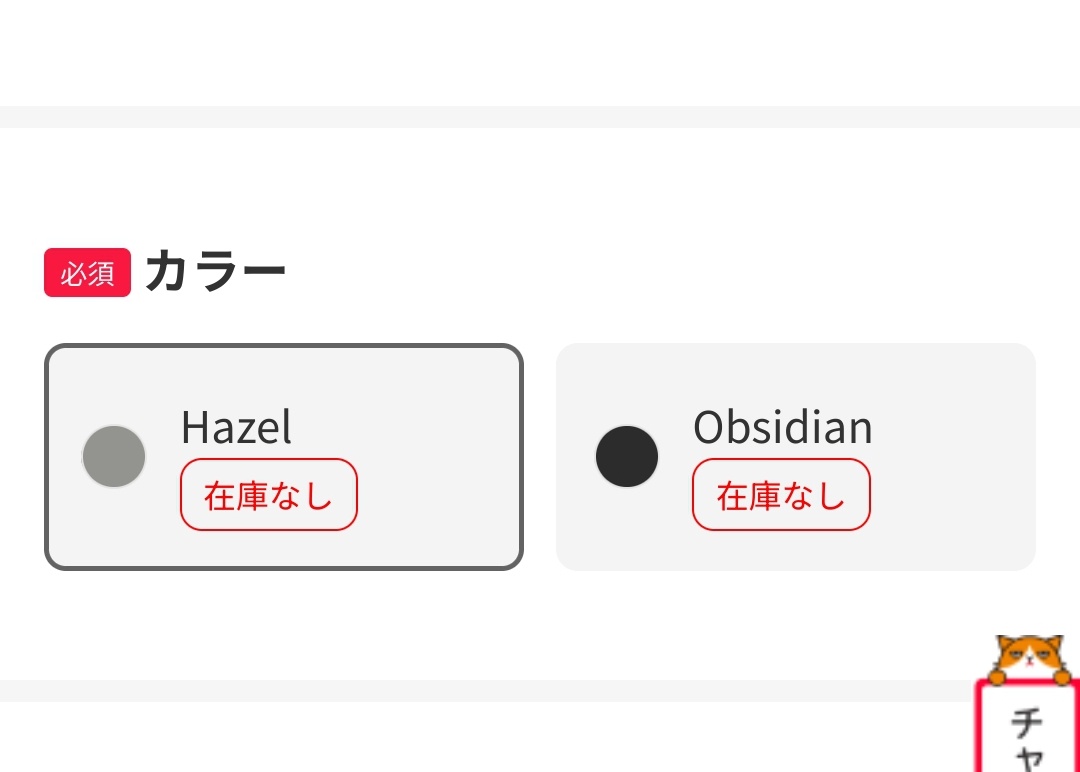1080x772 pixels.
Task: Click the 在庫なし badge under Obsidian
Action: [x=781, y=495]
